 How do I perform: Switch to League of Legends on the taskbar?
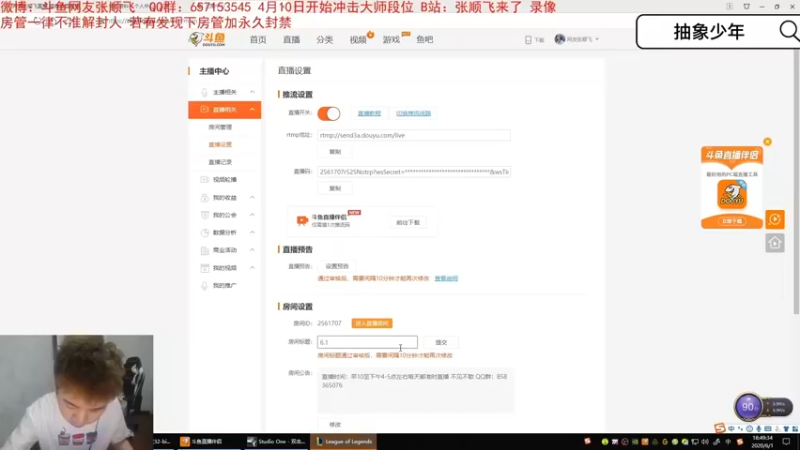click(344, 441)
